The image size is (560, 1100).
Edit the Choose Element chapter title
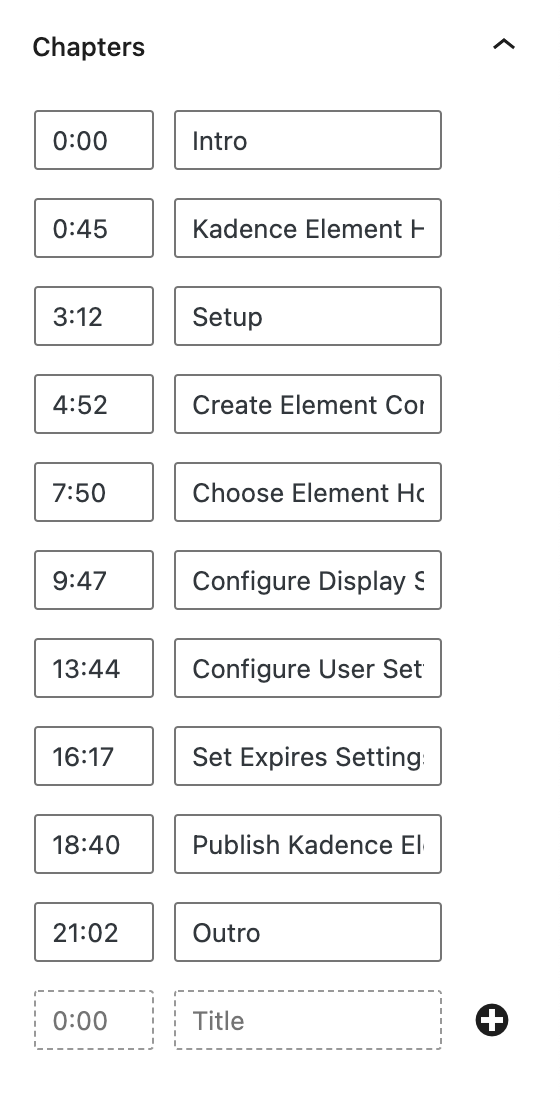click(308, 492)
